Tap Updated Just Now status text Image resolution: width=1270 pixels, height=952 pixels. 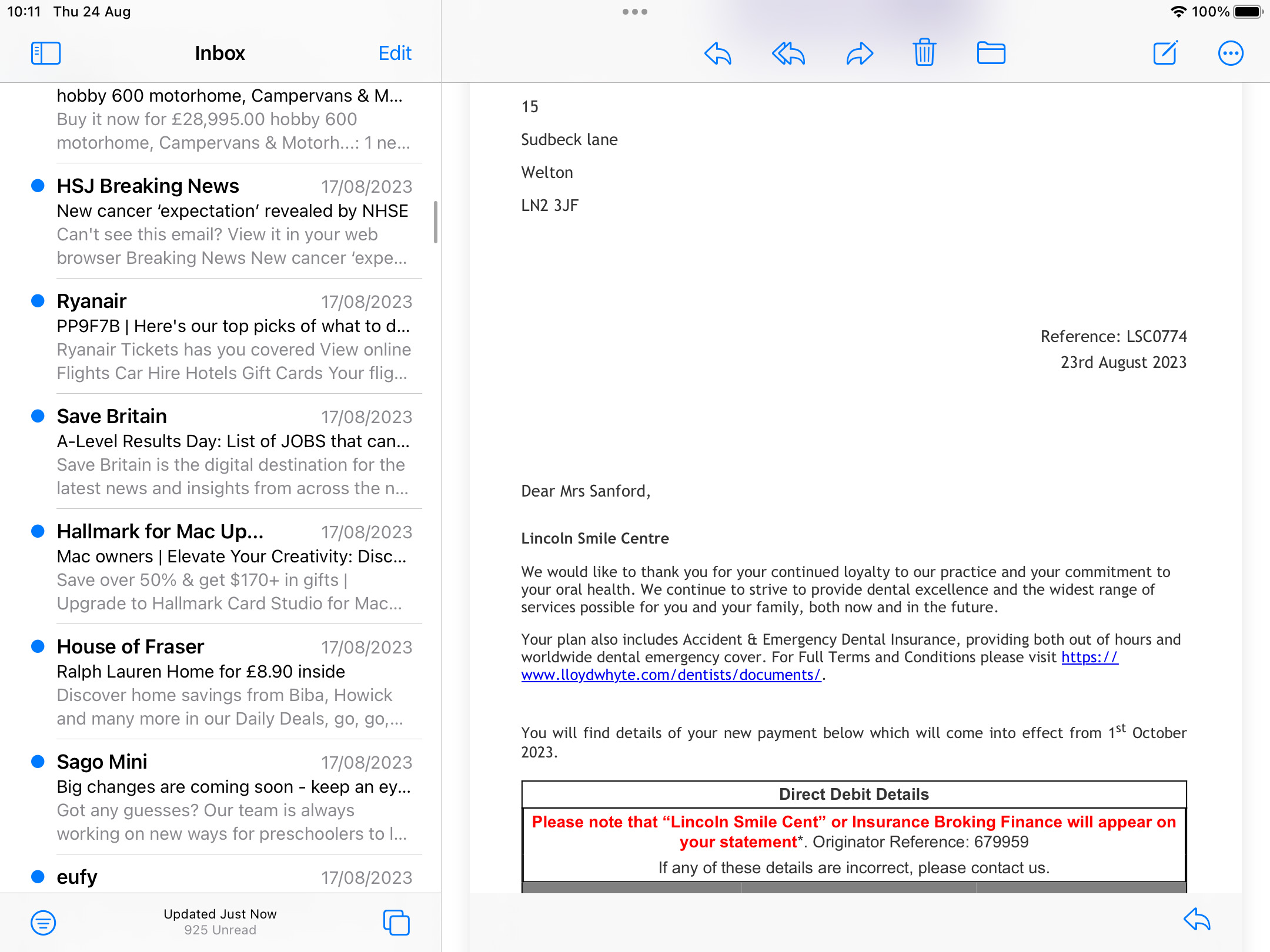coord(220,914)
